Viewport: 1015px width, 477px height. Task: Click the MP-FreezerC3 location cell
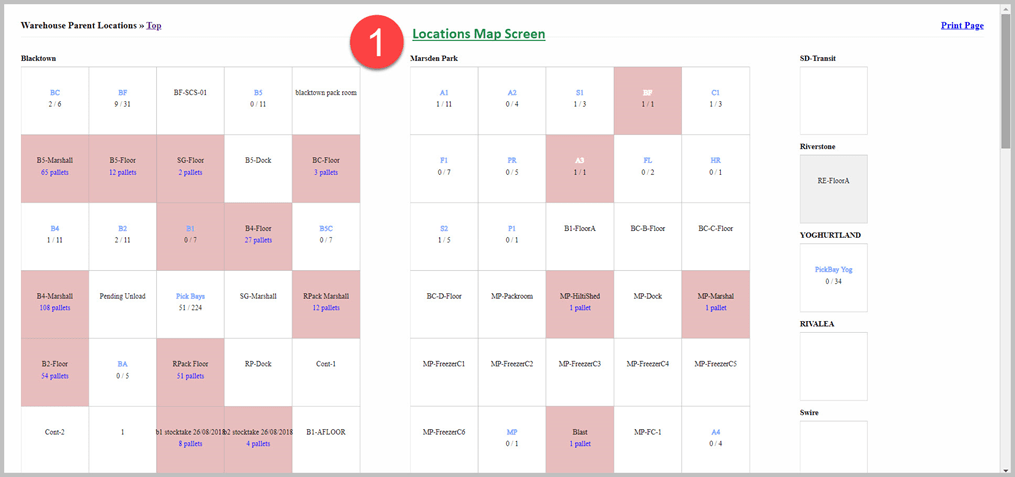point(579,364)
